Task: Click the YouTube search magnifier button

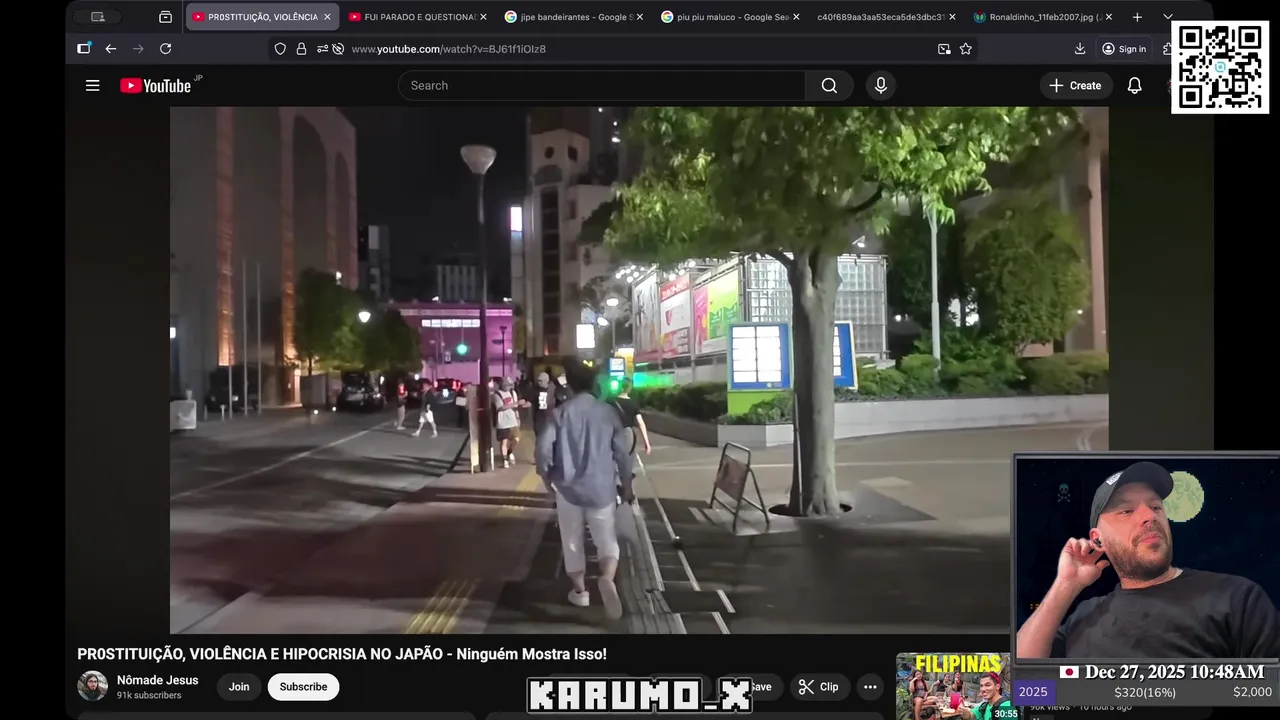Action: point(829,85)
